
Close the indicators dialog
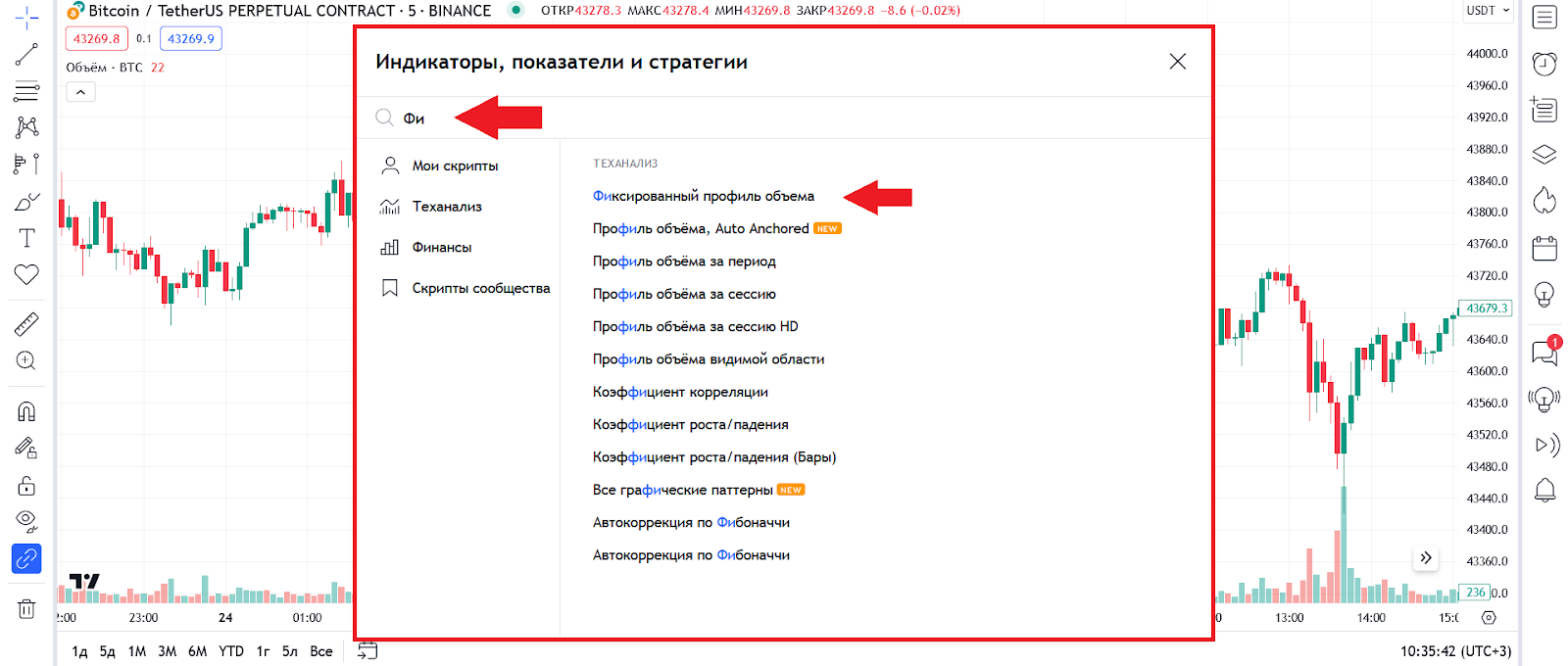pos(1178,61)
